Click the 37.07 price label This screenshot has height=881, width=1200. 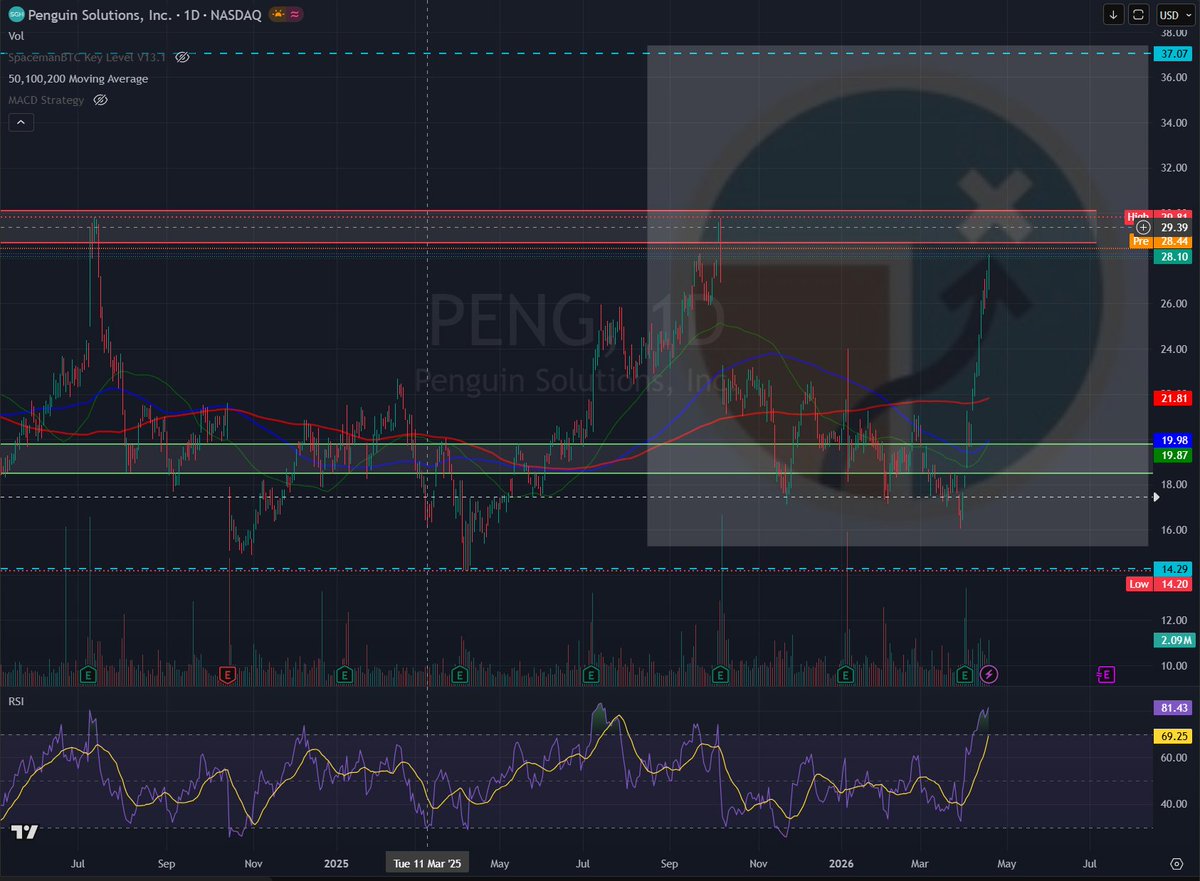pyautogui.click(x=1171, y=53)
